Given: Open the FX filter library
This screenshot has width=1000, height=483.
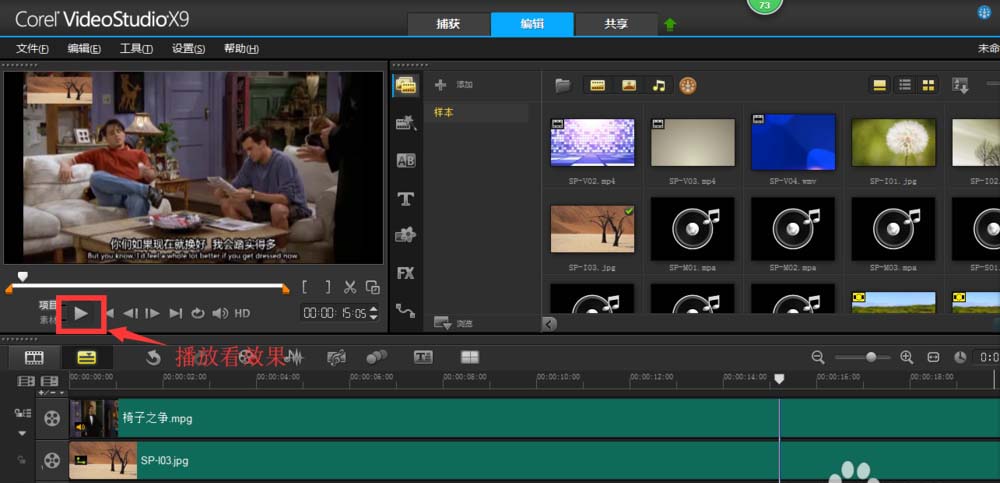Looking at the screenshot, I should pos(406,272).
